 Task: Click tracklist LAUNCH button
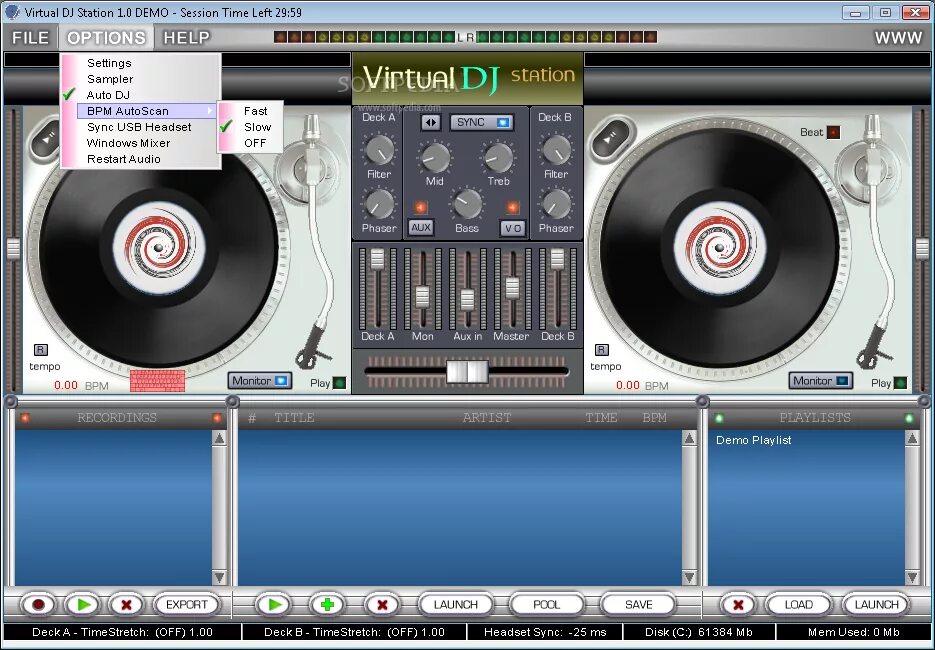tap(456, 605)
